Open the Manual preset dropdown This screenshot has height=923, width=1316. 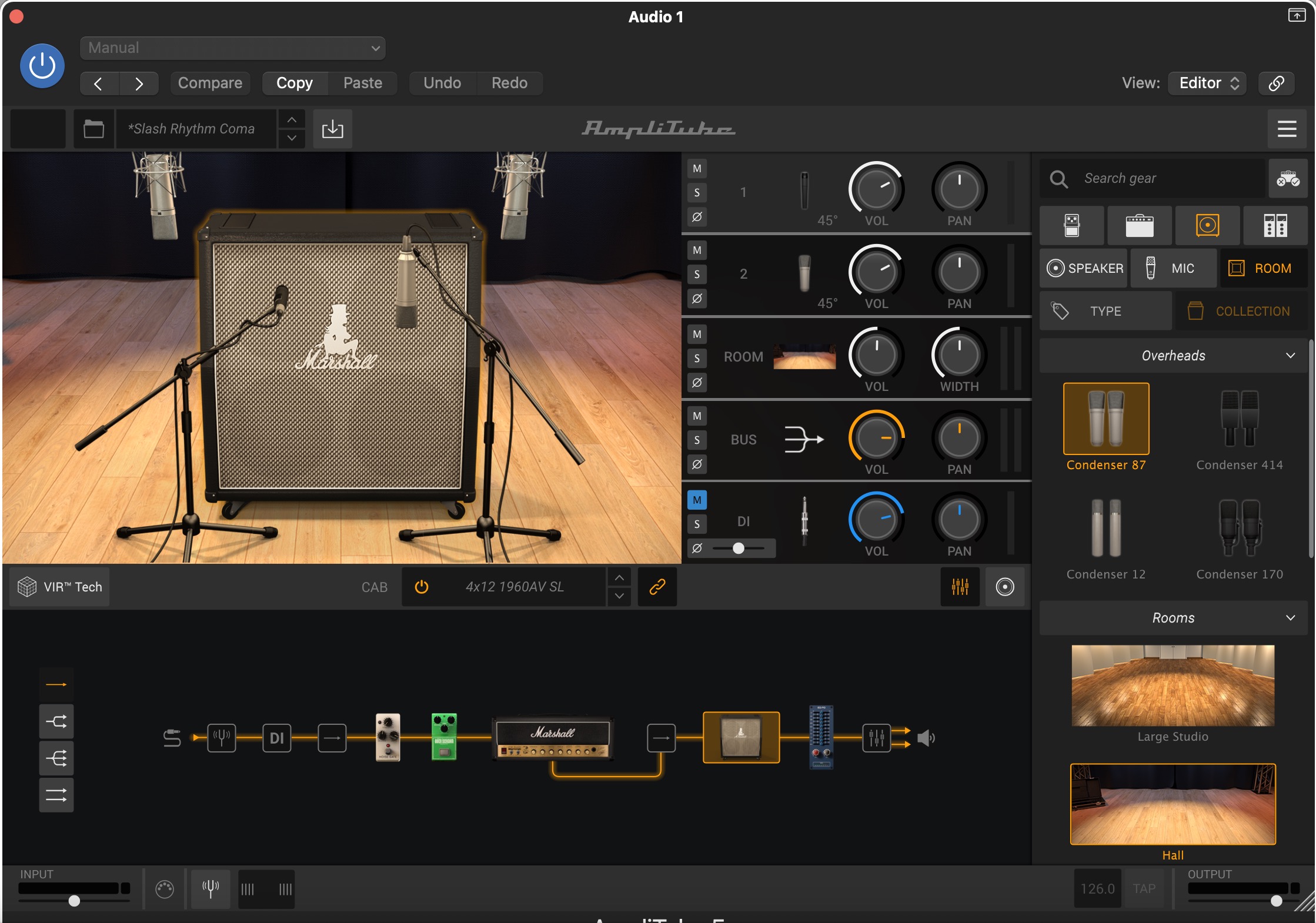coord(233,48)
